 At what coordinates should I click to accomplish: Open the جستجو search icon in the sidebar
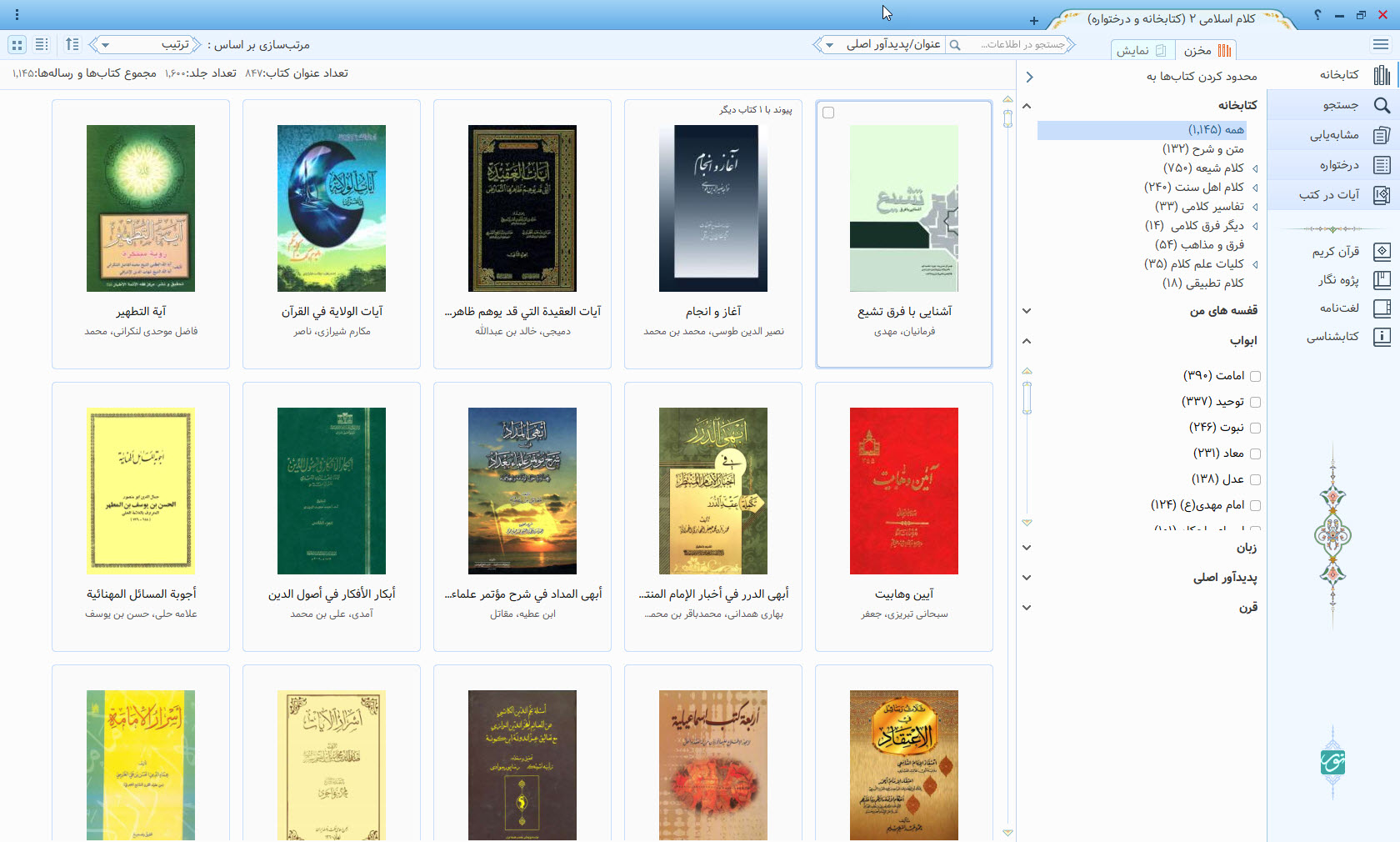coord(1382,105)
